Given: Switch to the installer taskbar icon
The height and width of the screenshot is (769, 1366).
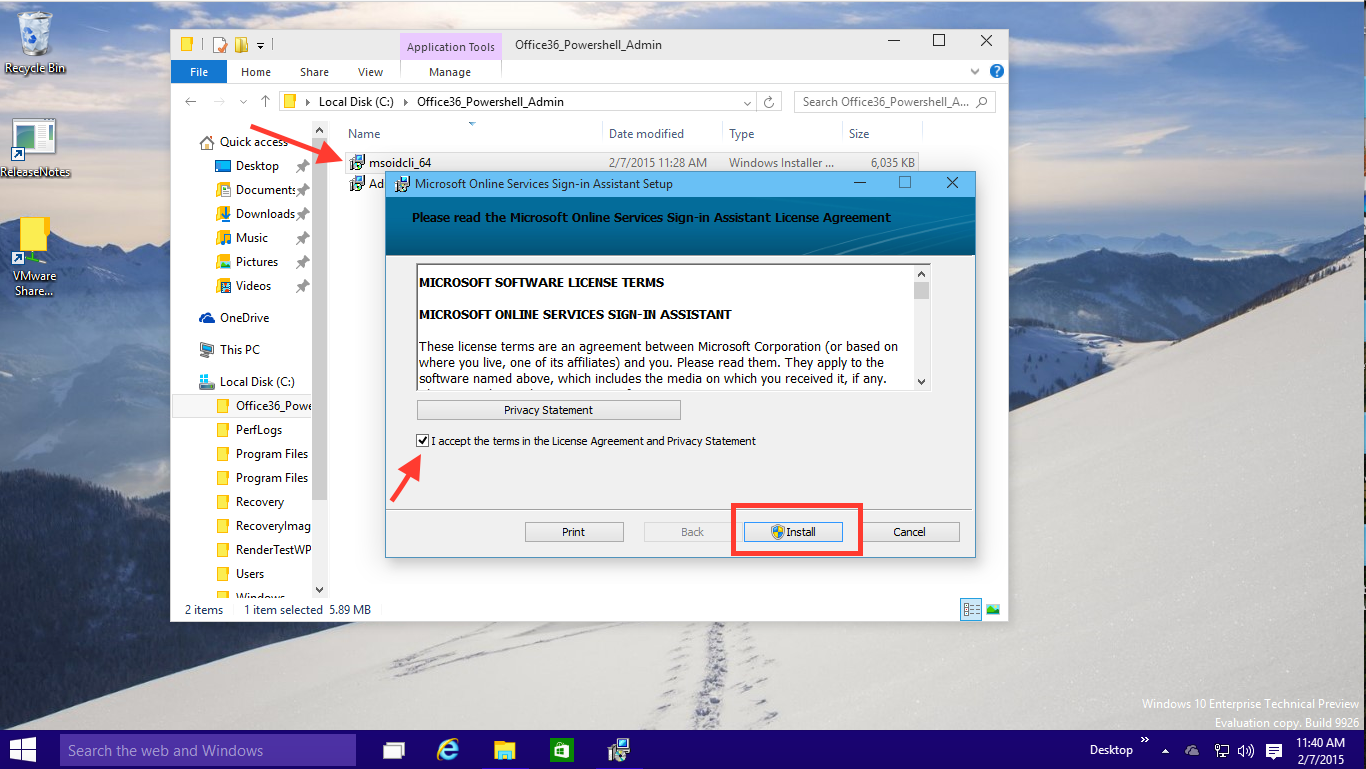Looking at the screenshot, I should (618, 750).
